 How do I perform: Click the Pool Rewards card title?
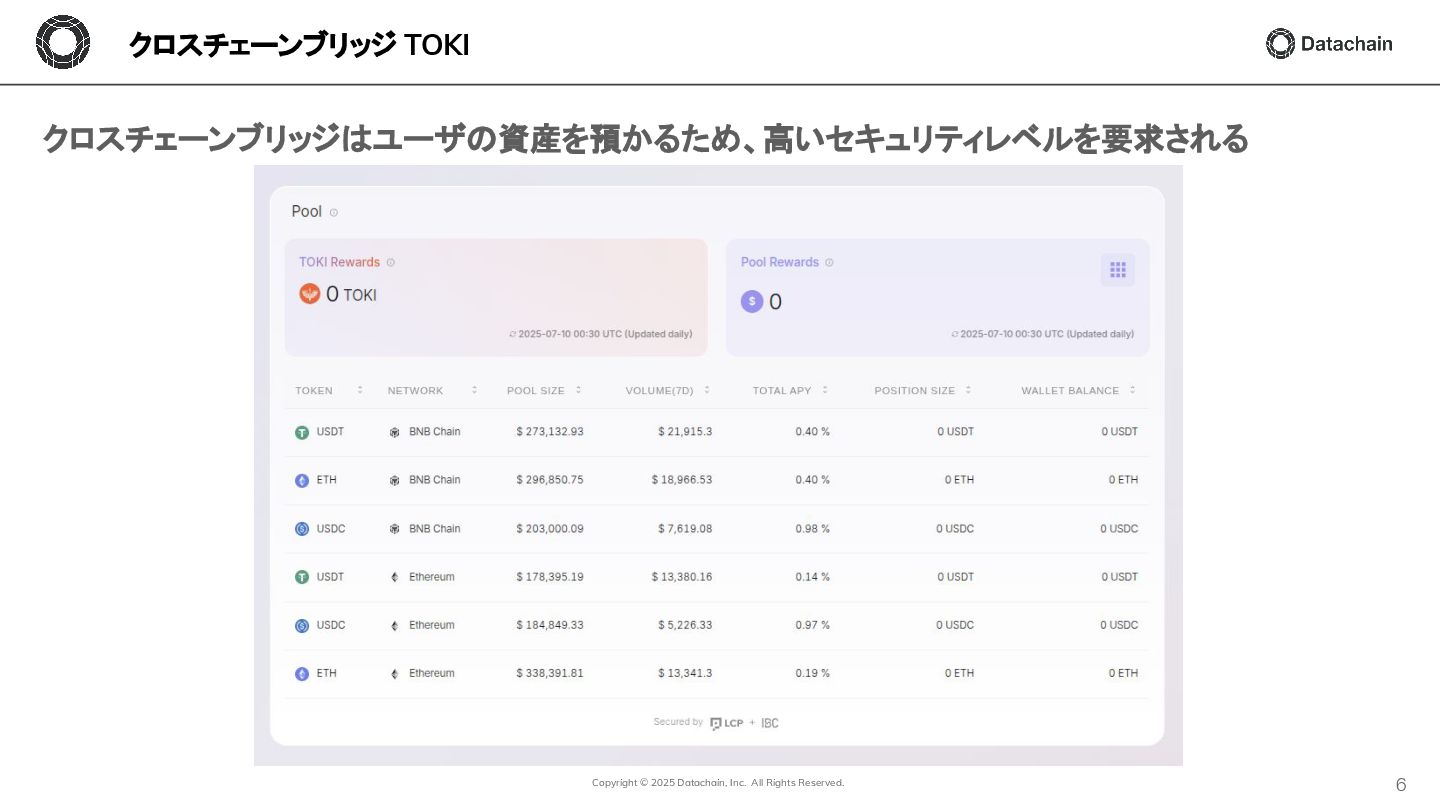[780, 262]
